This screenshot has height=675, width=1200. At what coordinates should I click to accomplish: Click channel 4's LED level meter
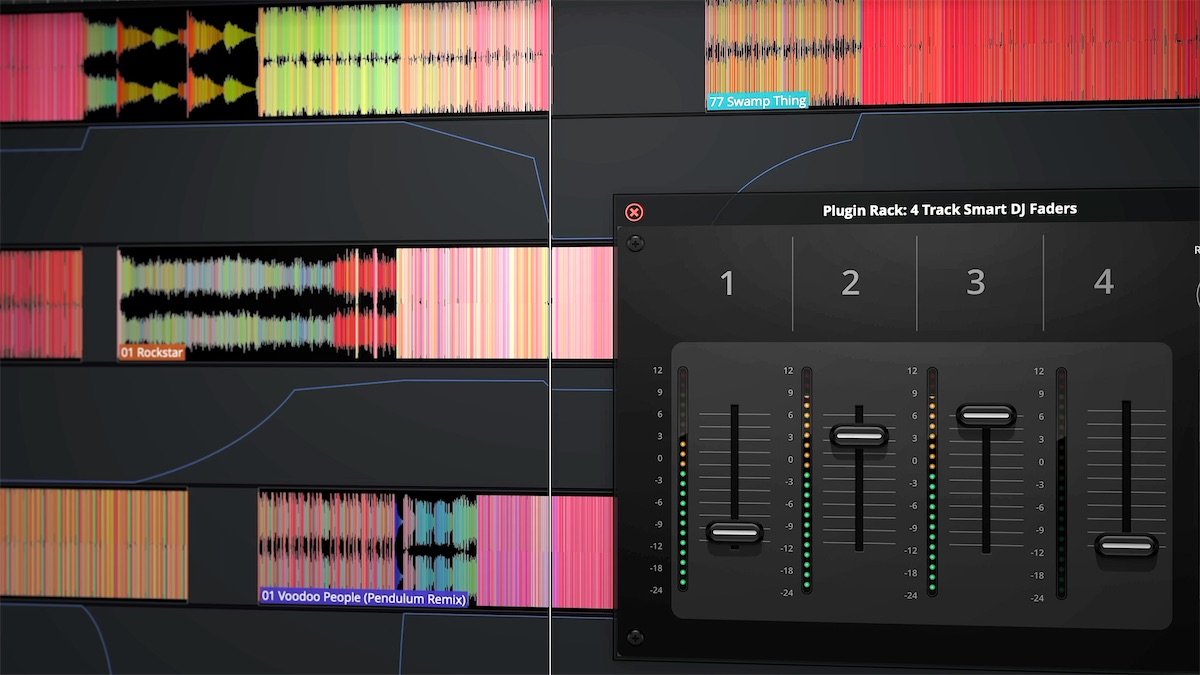1059,480
